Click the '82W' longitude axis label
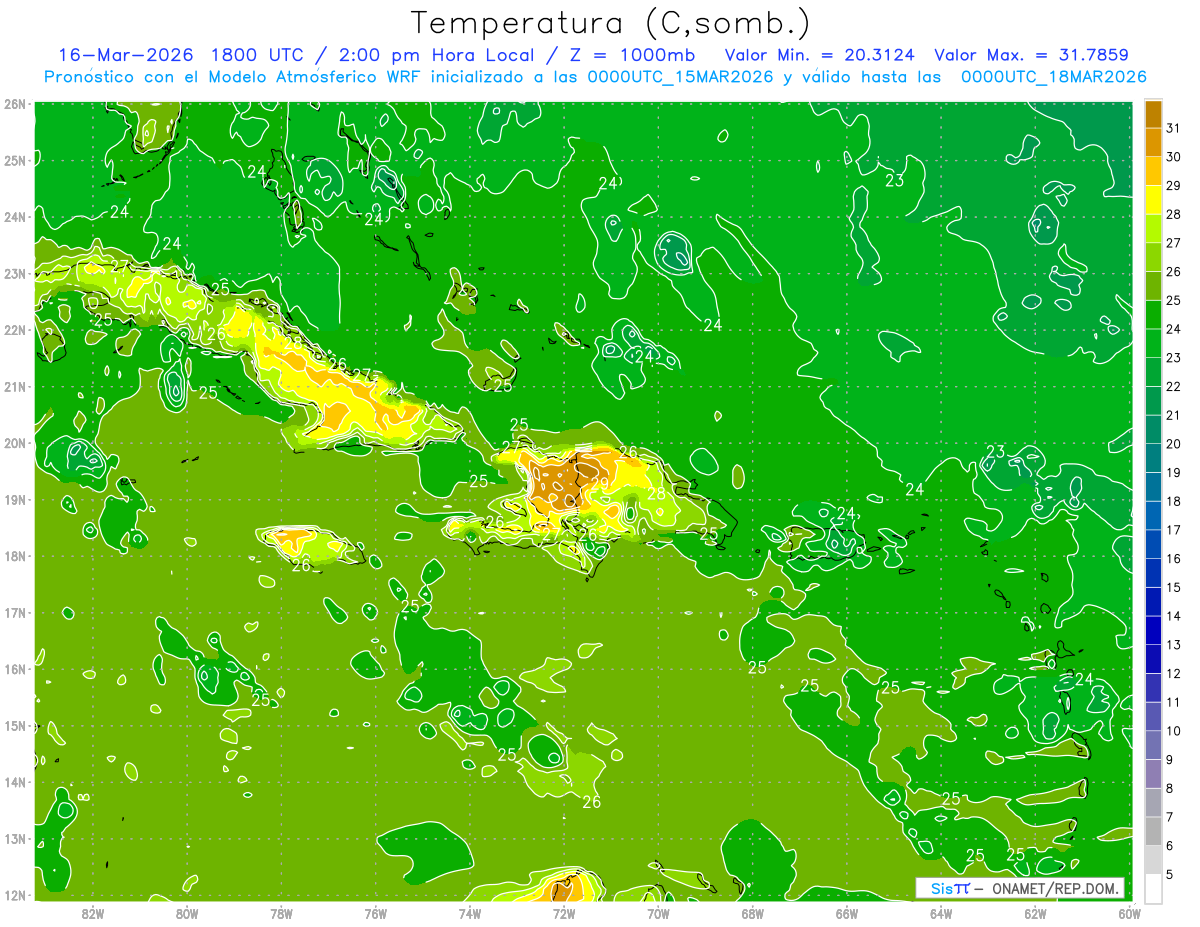This screenshot has height=927, width=1200. (93, 913)
